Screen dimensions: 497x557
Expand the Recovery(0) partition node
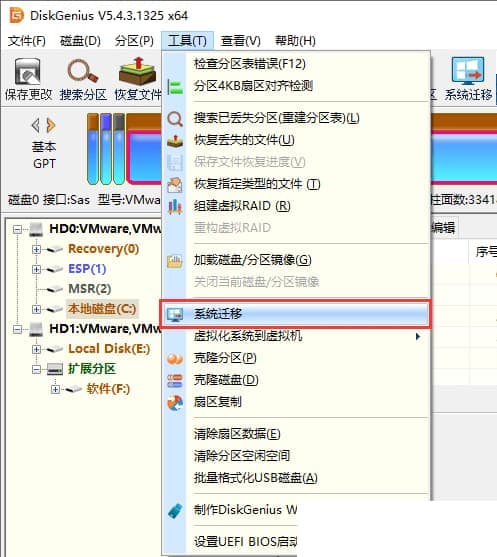pyautogui.click(x=36, y=249)
